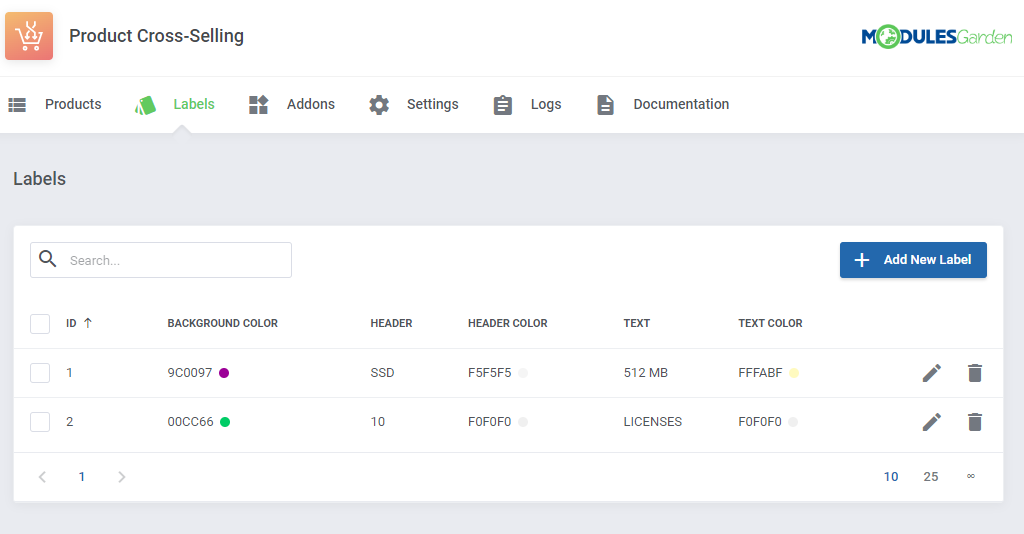Click the Header column header
1024x534 pixels.
click(x=391, y=323)
